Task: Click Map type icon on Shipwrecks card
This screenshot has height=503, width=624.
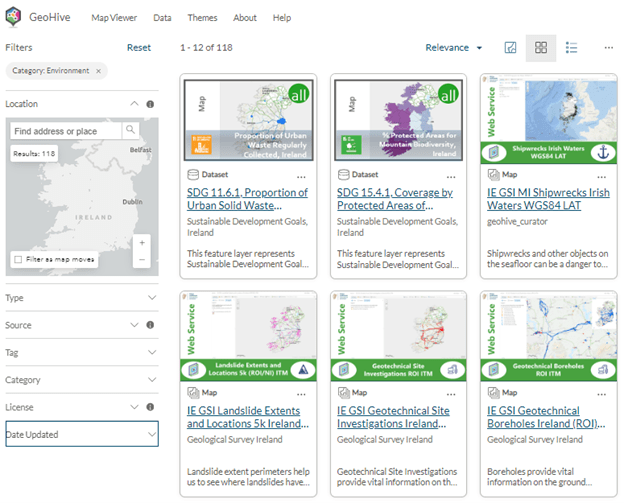Action: pos(493,174)
